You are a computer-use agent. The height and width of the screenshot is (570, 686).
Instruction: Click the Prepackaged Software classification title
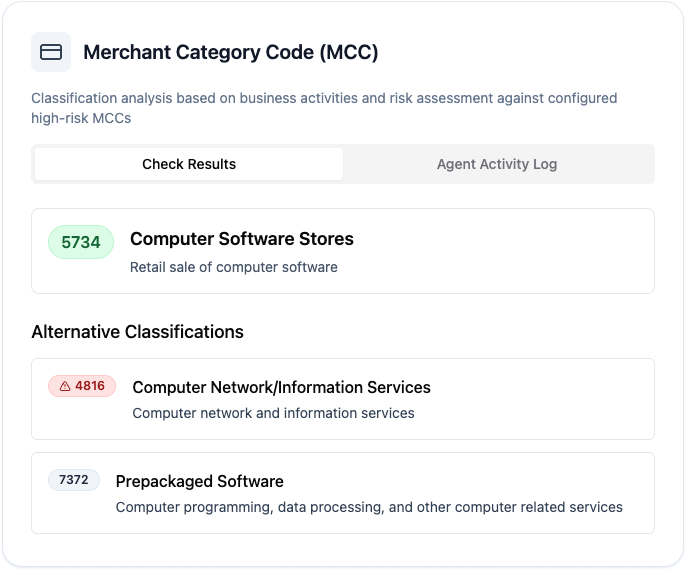coord(200,481)
